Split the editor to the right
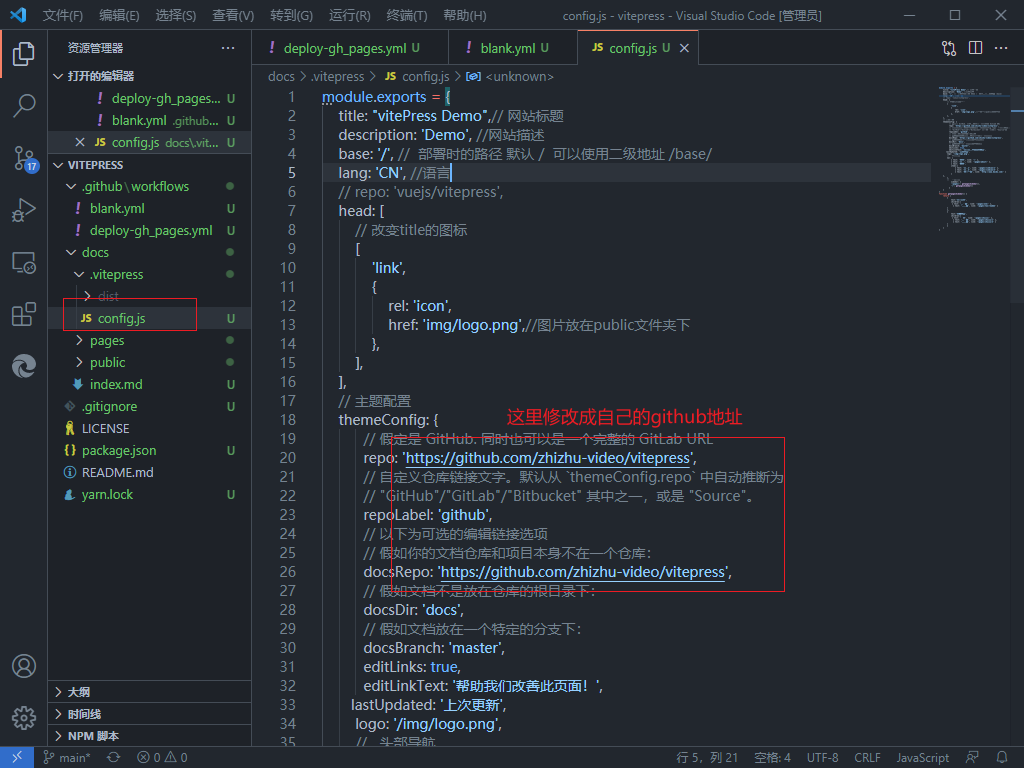1024x768 pixels. [975, 48]
